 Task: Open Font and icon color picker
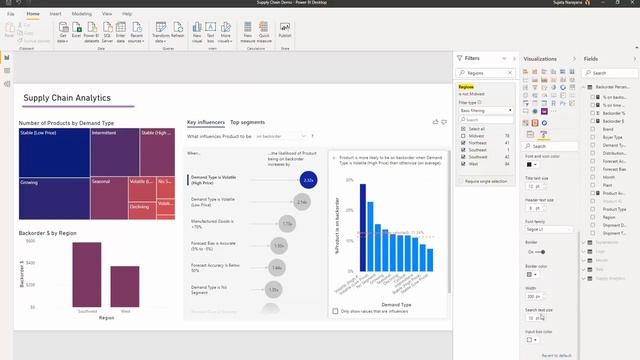531,164
